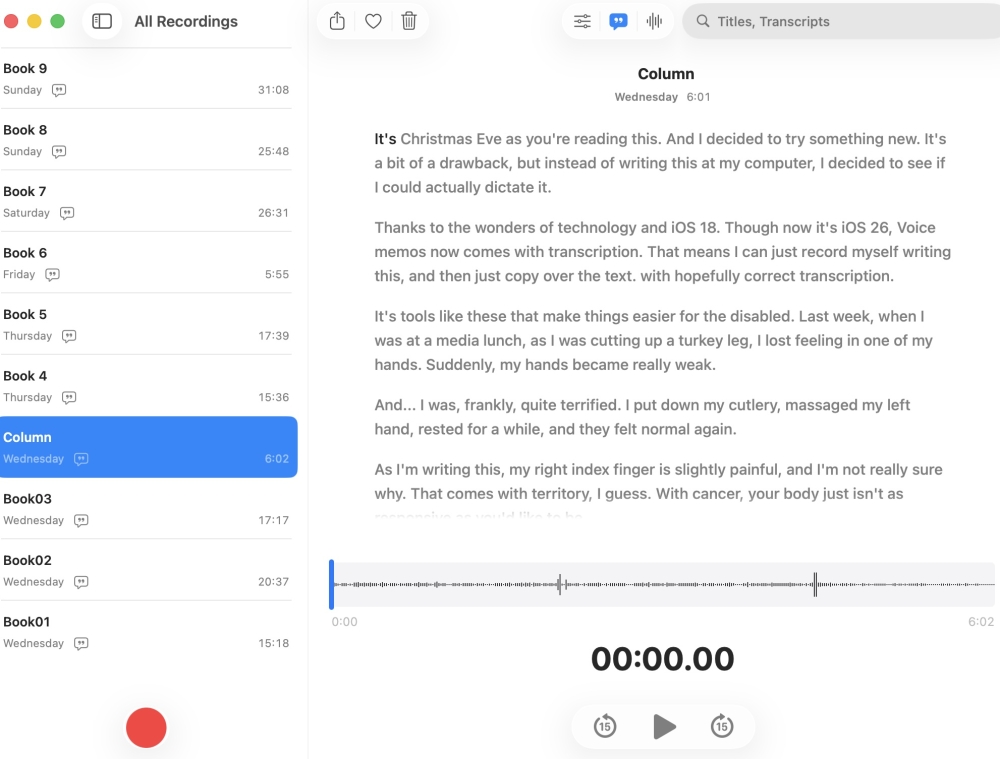Skip forward 15 seconds
The height and width of the screenshot is (759, 1000).
(x=722, y=726)
